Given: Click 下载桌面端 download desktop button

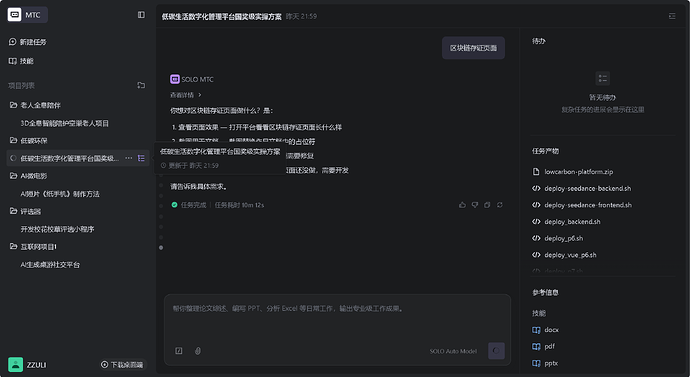Looking at the screenshot, I should pyautogui.click(x=122, y=365).
